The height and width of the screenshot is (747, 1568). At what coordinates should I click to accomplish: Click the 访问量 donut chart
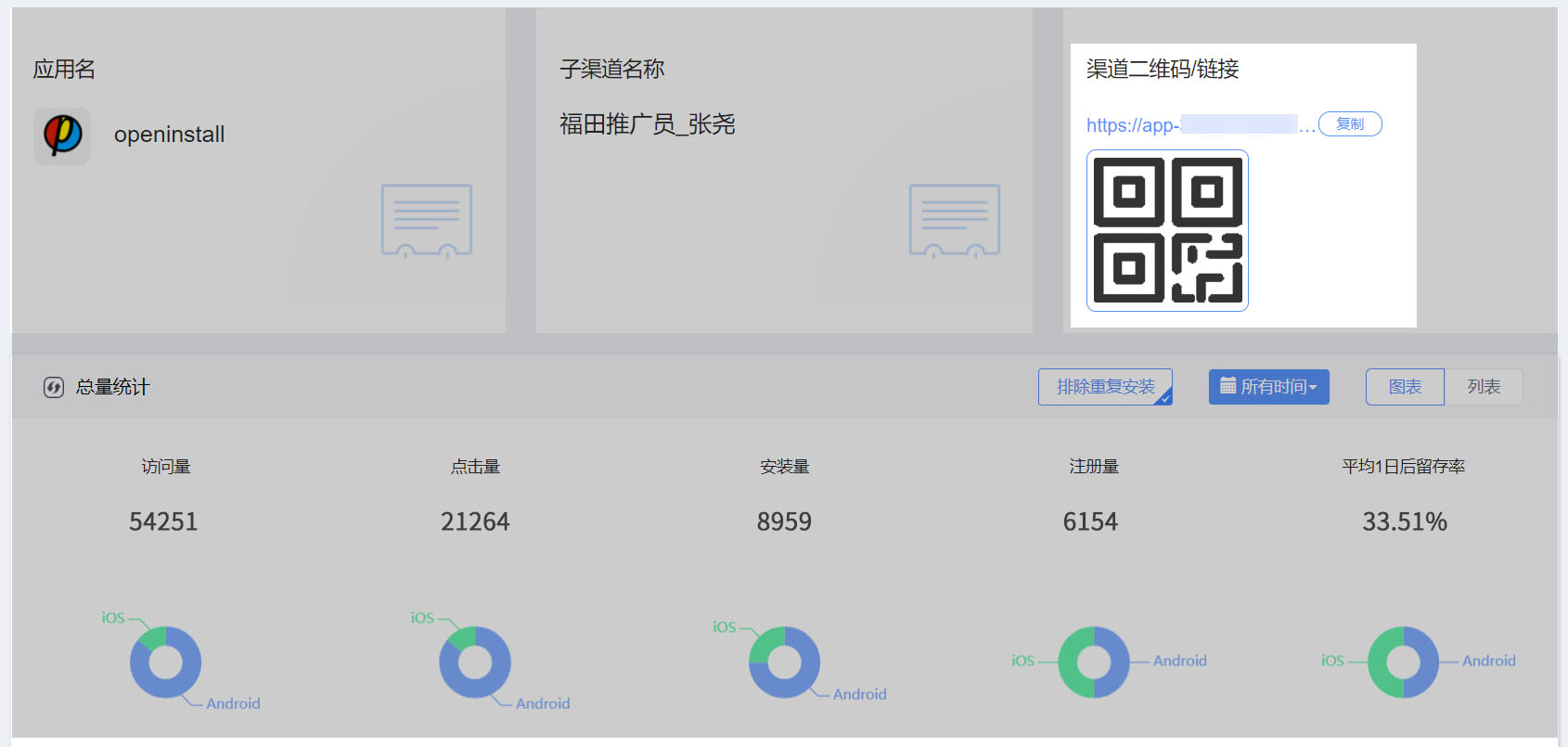coord(165,663)
